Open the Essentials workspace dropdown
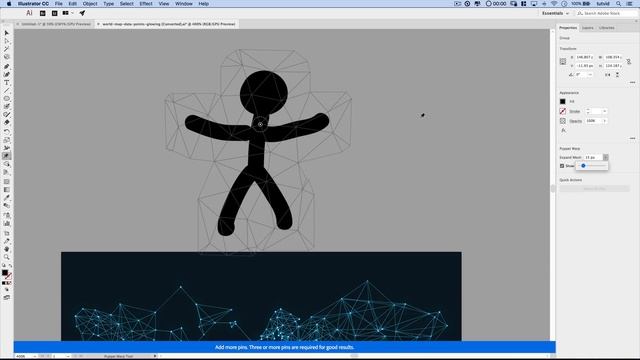The width and height of the screenshot is (640, 360). pyautogui.click(x=555, y=13)
